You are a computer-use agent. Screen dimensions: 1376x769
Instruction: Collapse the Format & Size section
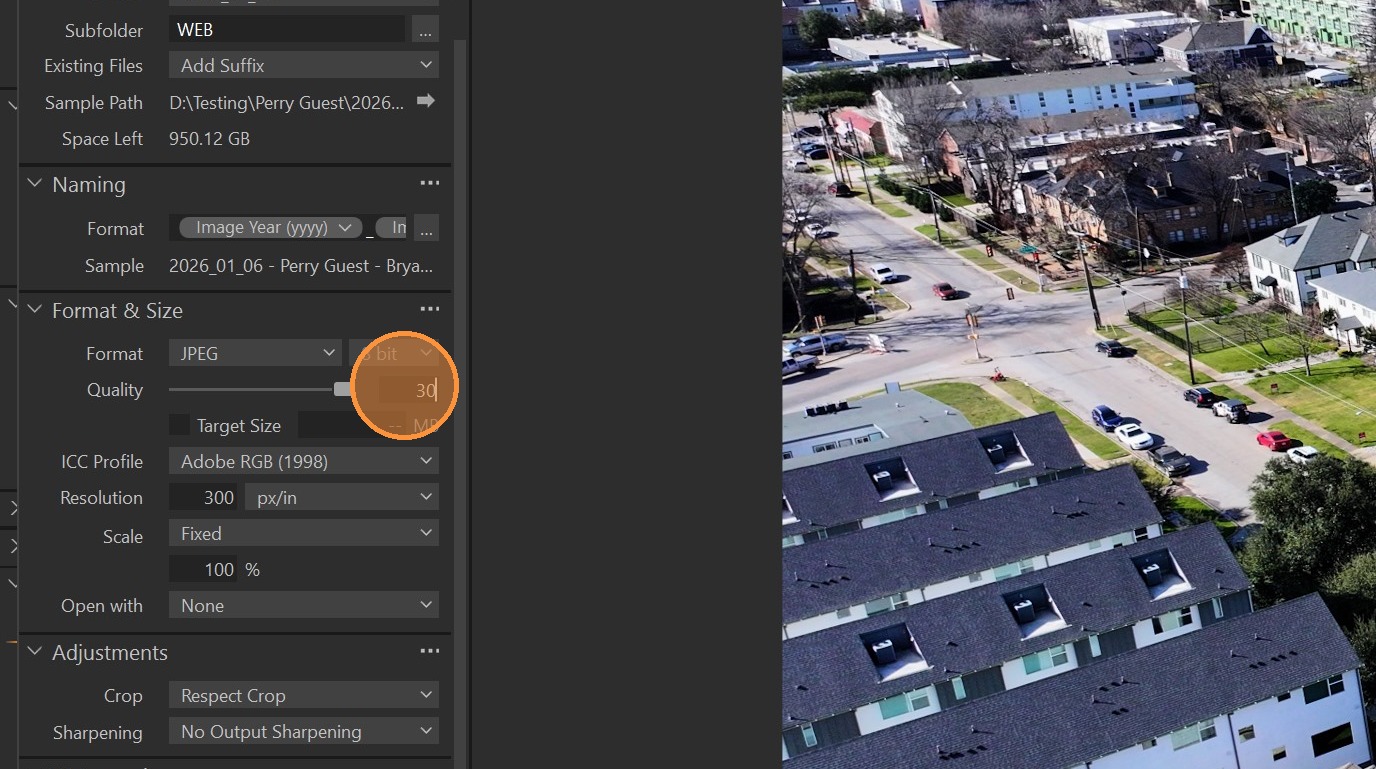click(35, 310)
